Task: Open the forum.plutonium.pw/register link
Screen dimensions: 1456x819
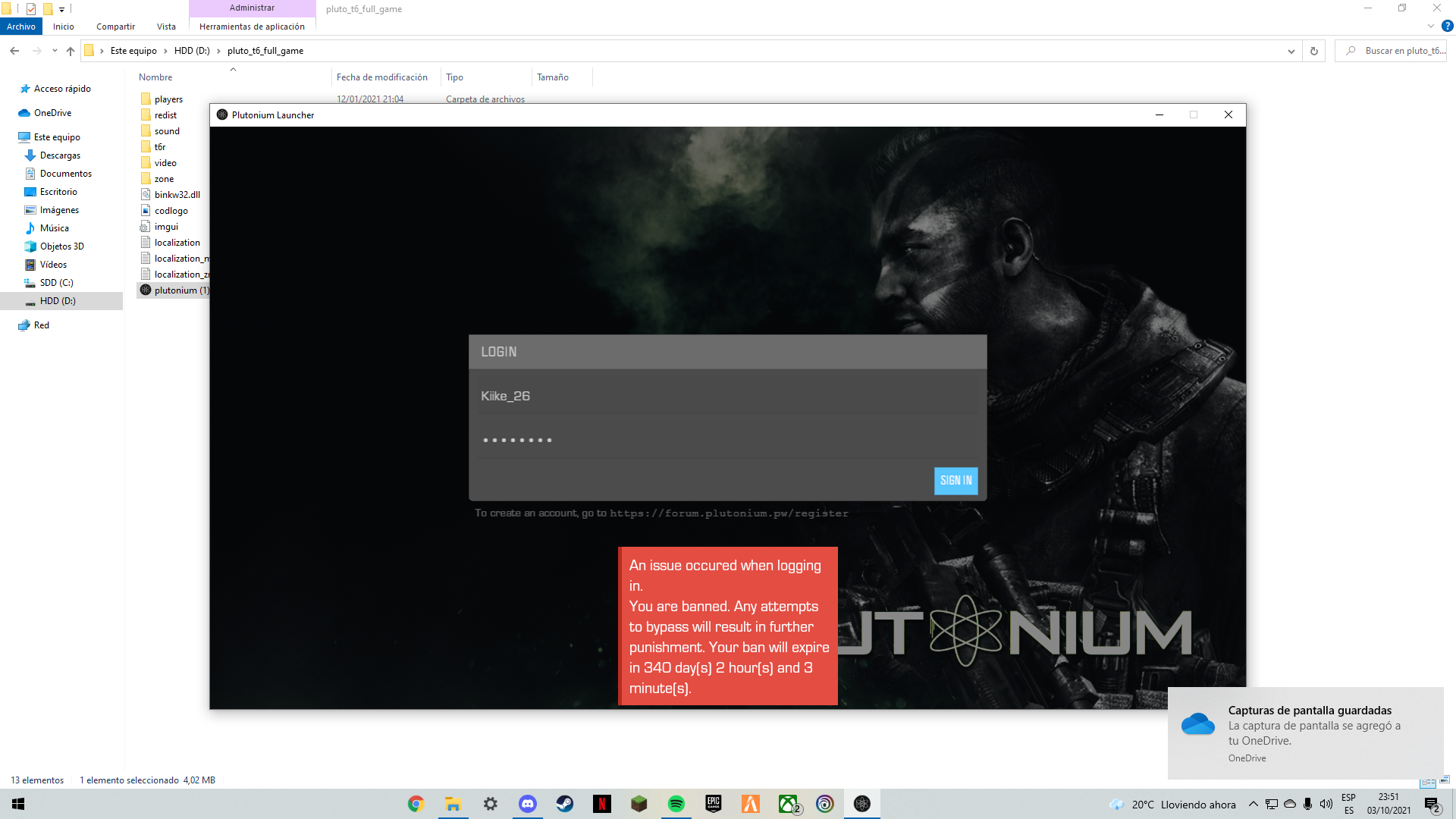Action: (729, 513)
